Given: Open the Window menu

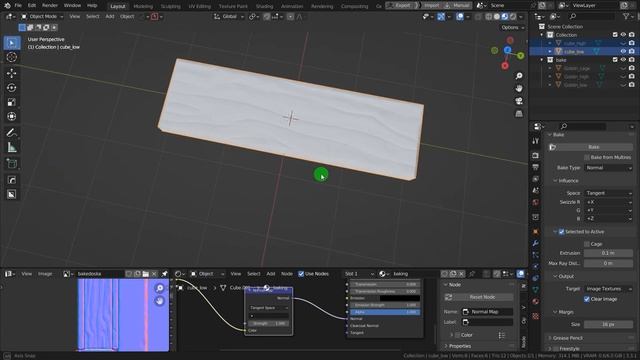Looking at the screenshot, I should pyautogui.click(x=72, y=6).
